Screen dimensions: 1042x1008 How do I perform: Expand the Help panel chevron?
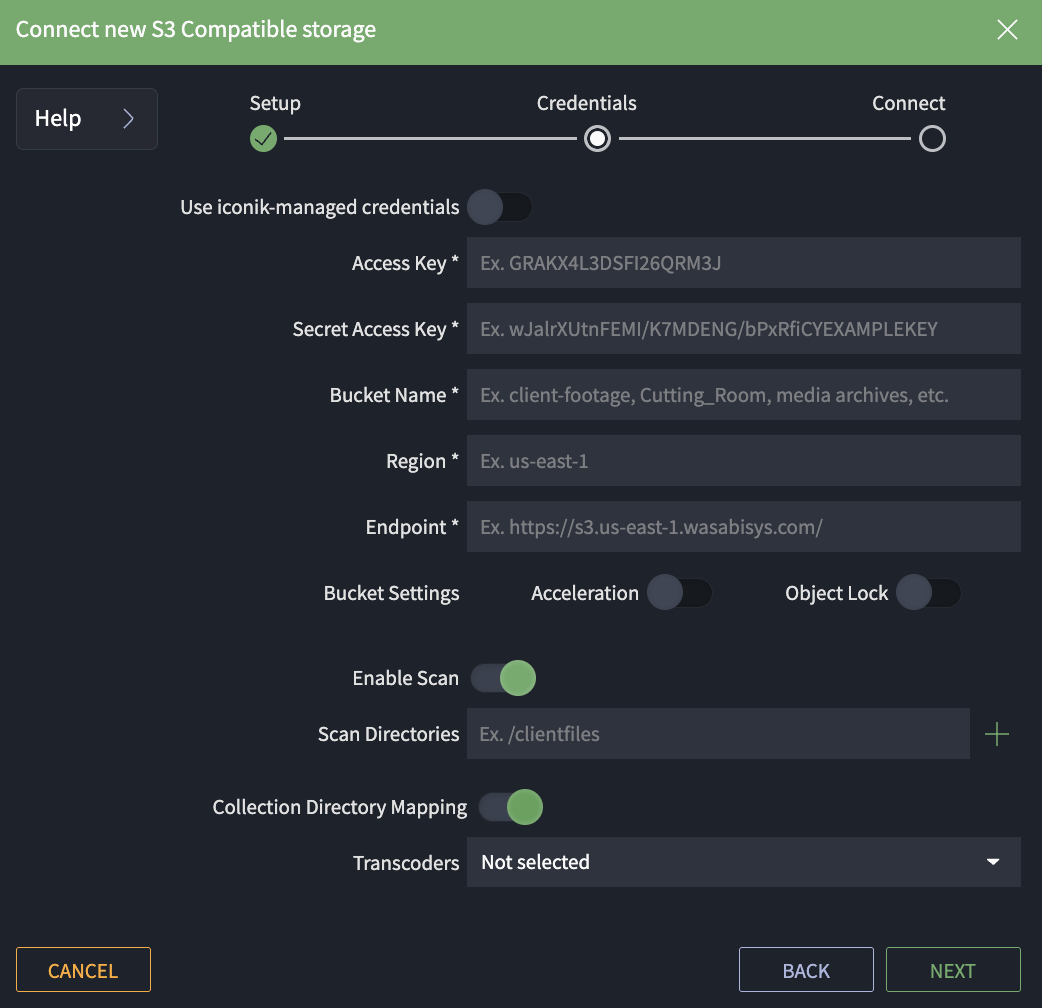point(128,119)
